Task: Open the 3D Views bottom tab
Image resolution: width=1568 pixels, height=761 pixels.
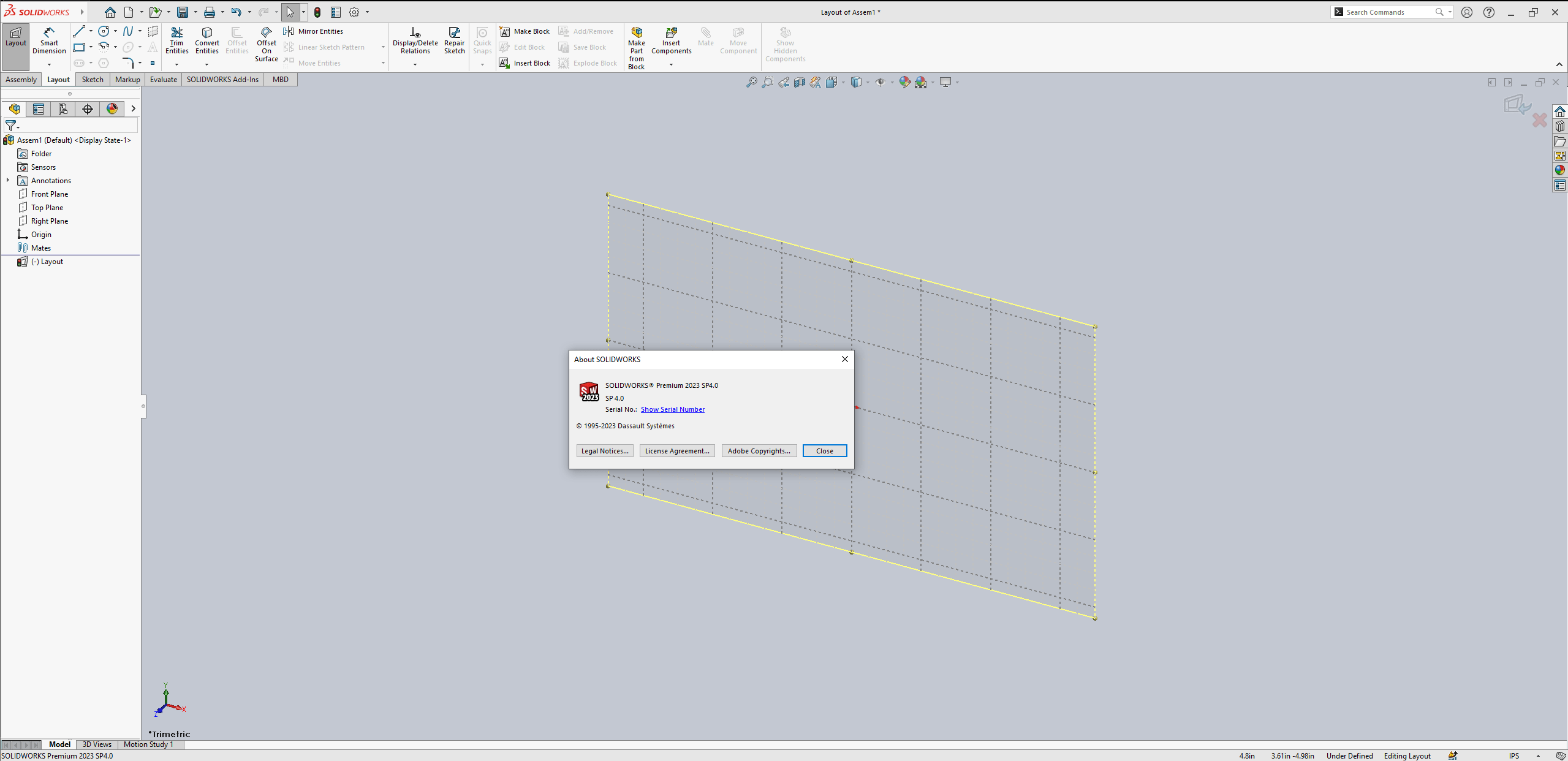Action: [97, 744]
